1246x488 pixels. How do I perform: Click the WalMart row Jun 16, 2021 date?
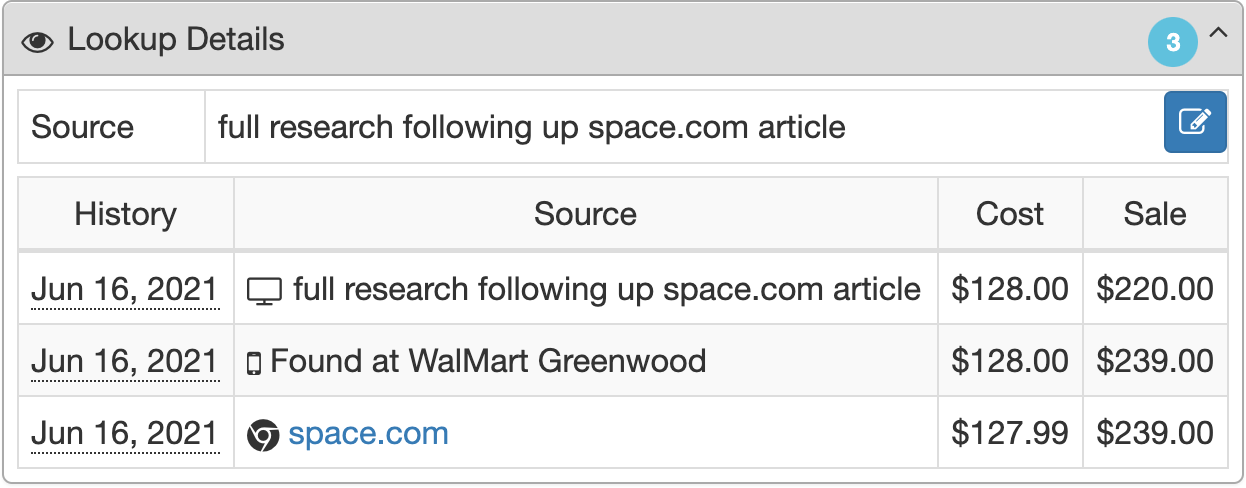(125, 361)
